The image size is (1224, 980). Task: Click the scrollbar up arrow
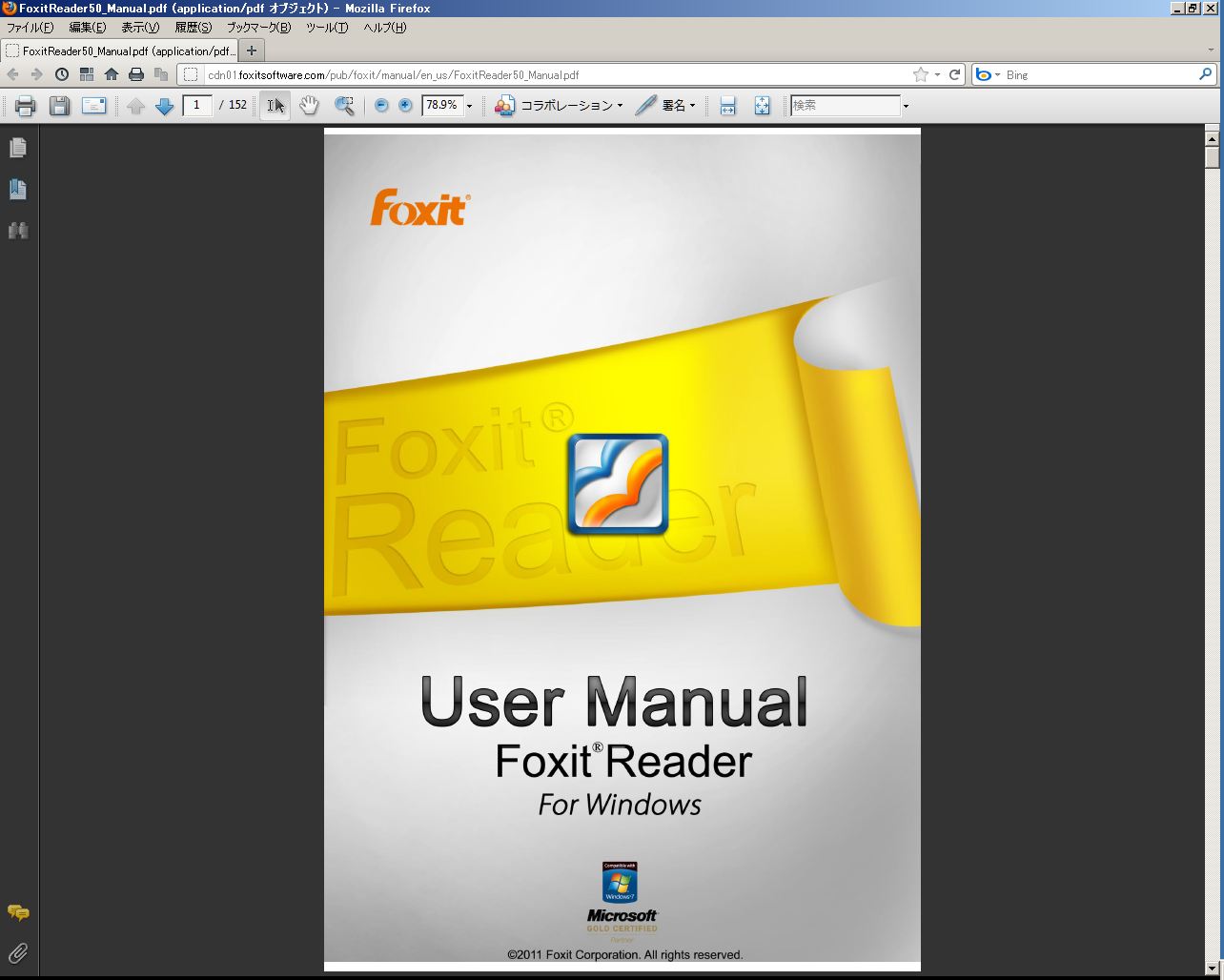(x=1213, y=138)
